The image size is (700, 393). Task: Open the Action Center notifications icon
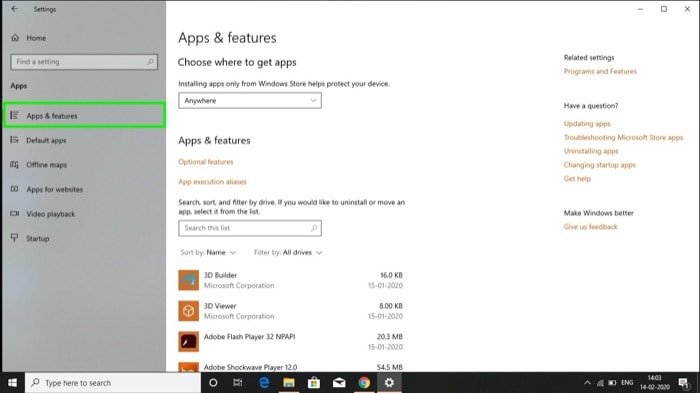click(683, 383)
